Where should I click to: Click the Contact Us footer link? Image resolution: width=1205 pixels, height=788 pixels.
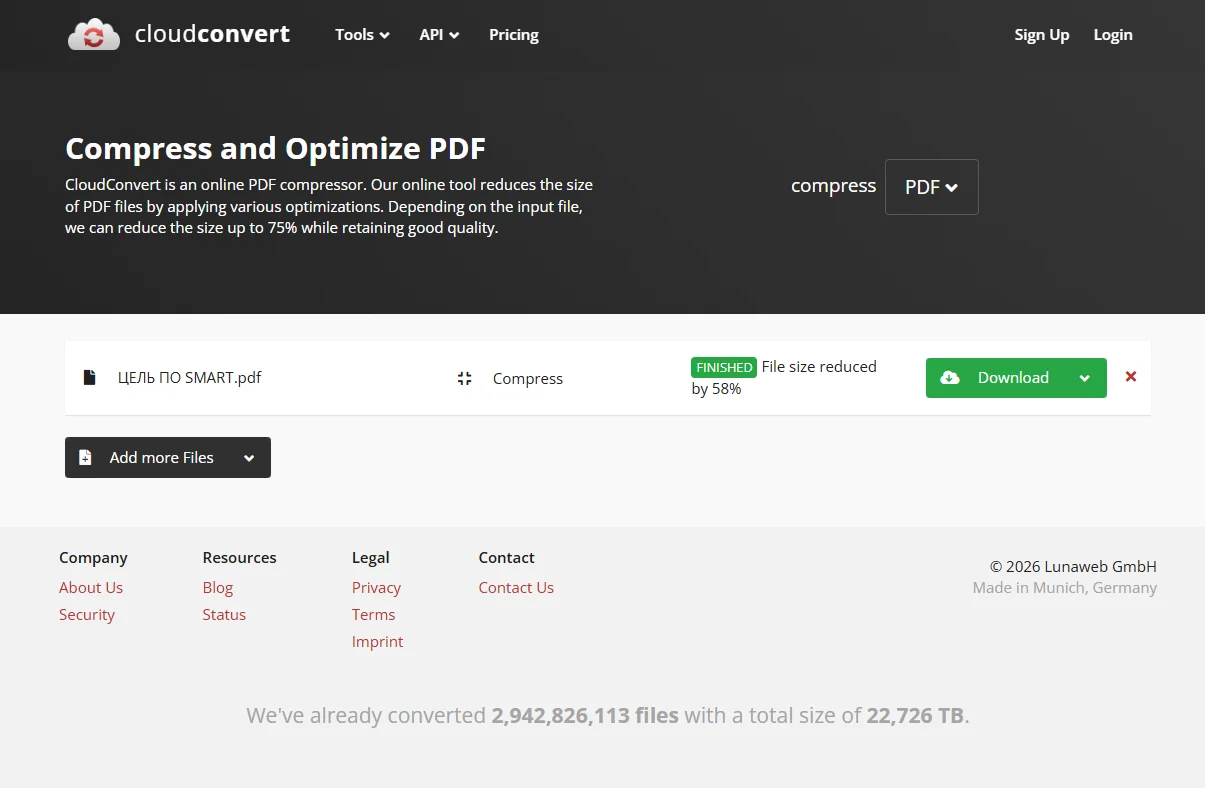[516, 588]
